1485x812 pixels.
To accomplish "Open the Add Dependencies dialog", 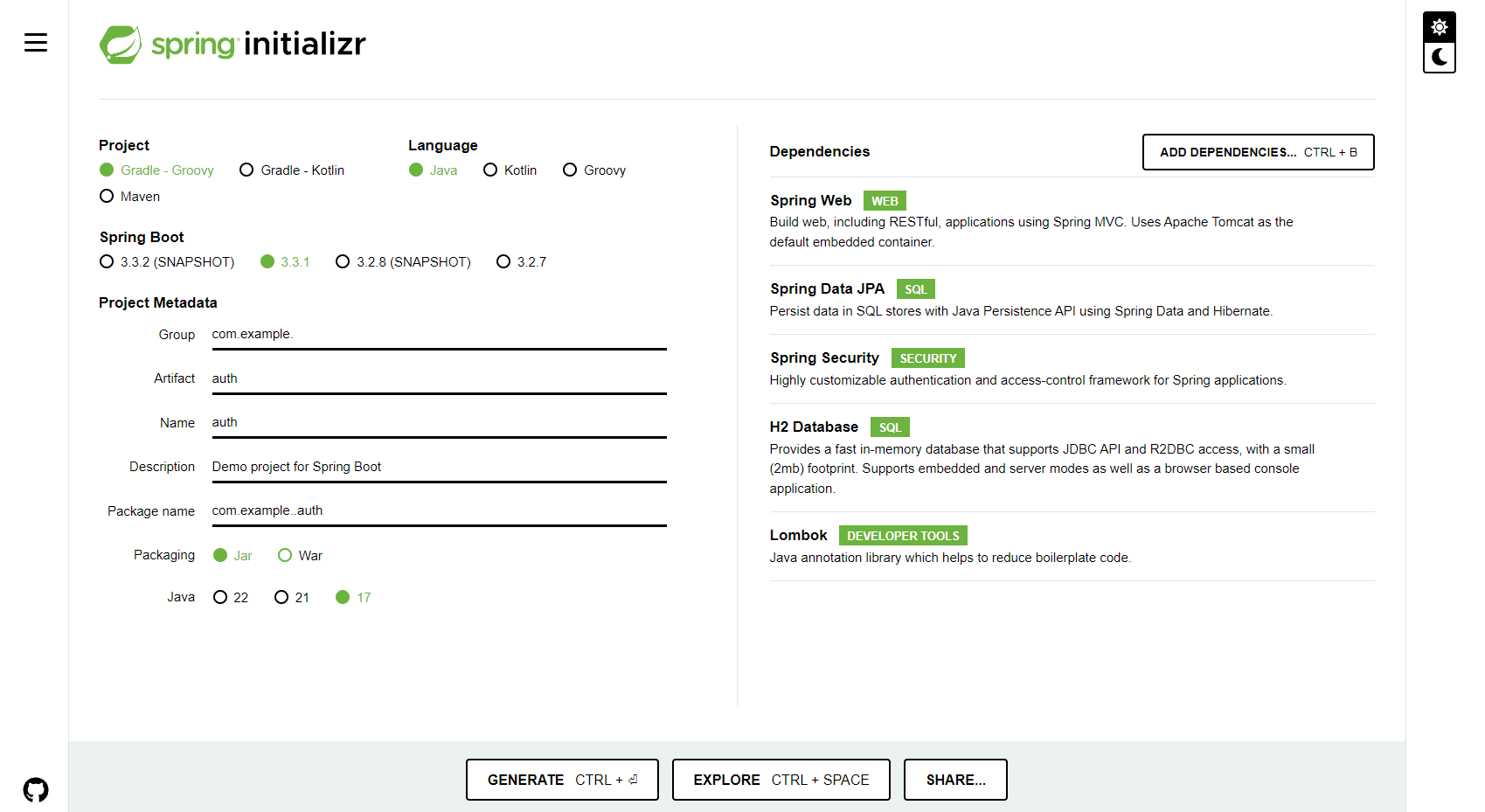I will [x=1258, y=152].
